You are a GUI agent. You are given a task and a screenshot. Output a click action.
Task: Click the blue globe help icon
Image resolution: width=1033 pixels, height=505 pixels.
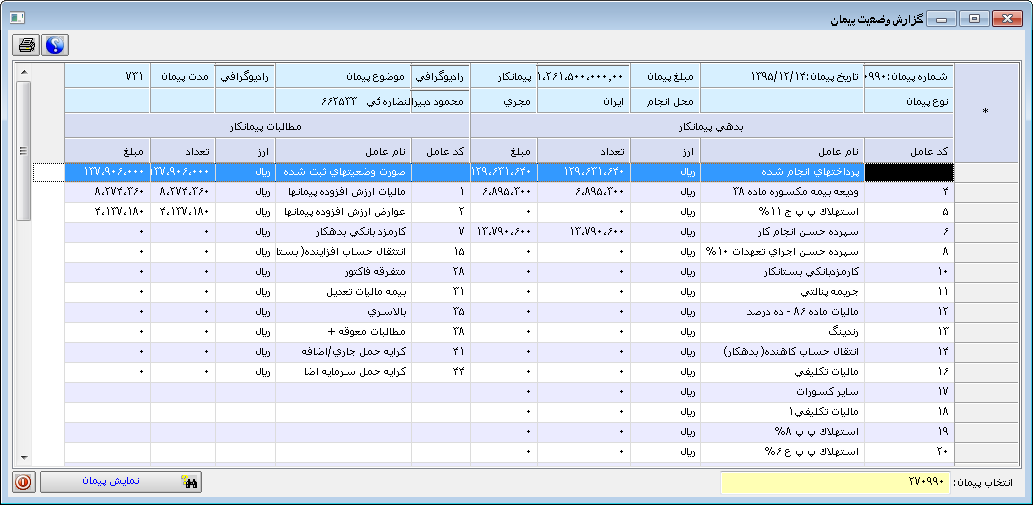click(54, 45)
